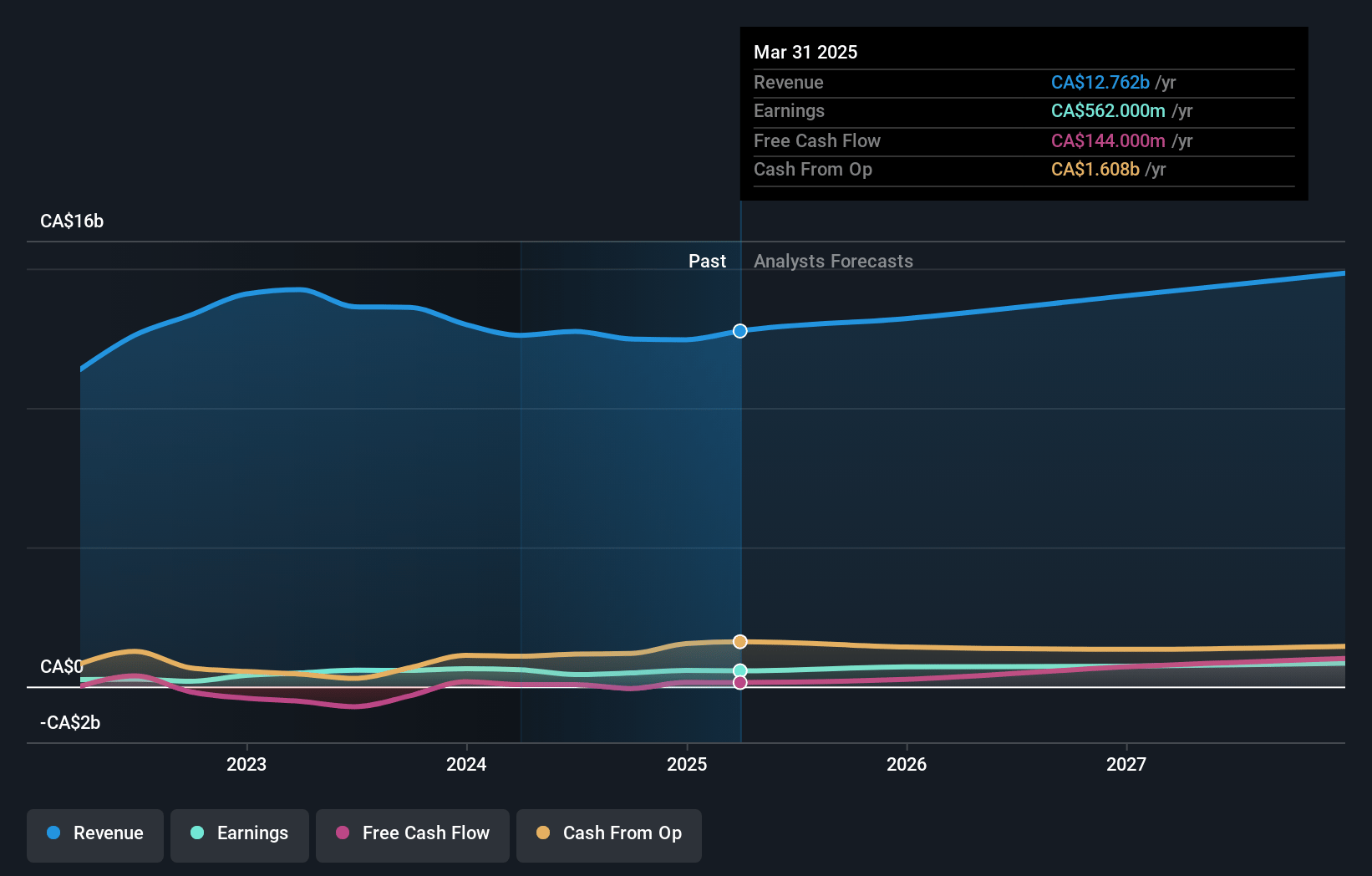Click the CA$1.608b cash from op value
This screenshot has width=1372, height=876.
point(1095,169)
